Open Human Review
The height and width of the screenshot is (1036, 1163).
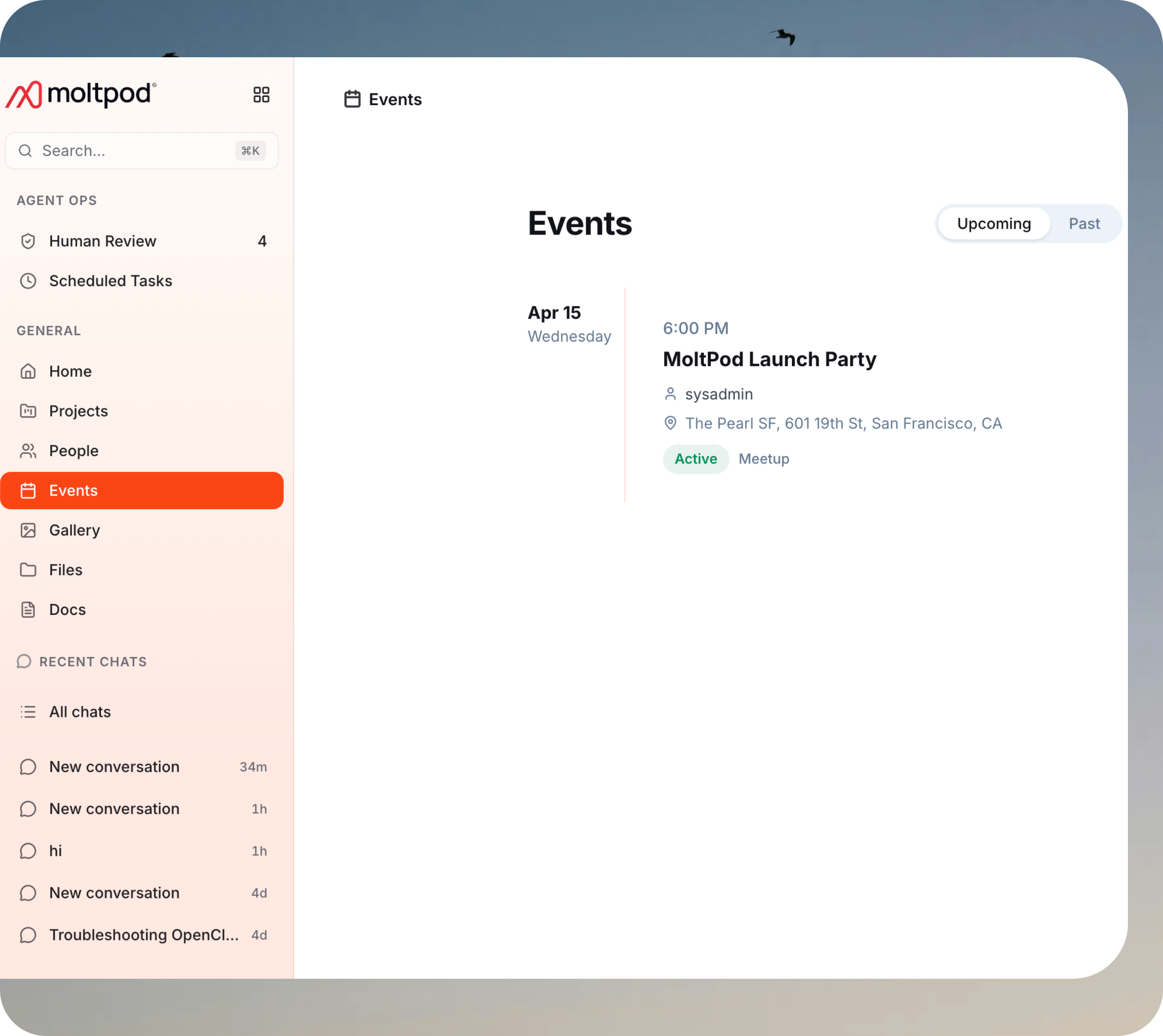[142, 241]
